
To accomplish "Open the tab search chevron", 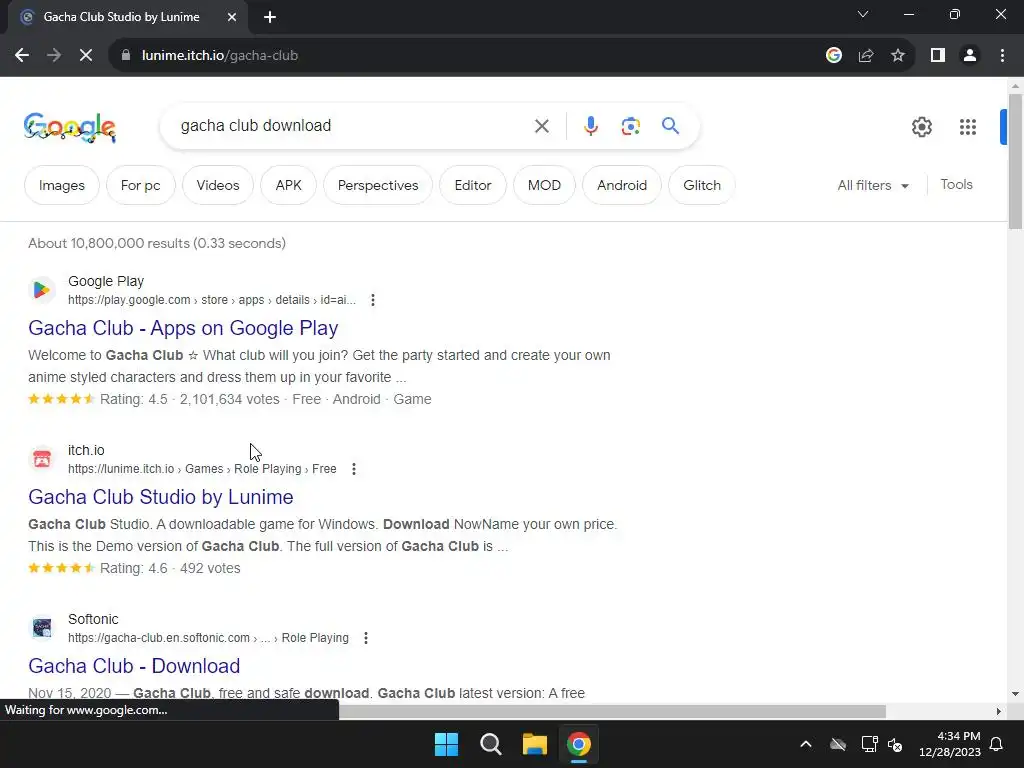I will coord(863,14).
